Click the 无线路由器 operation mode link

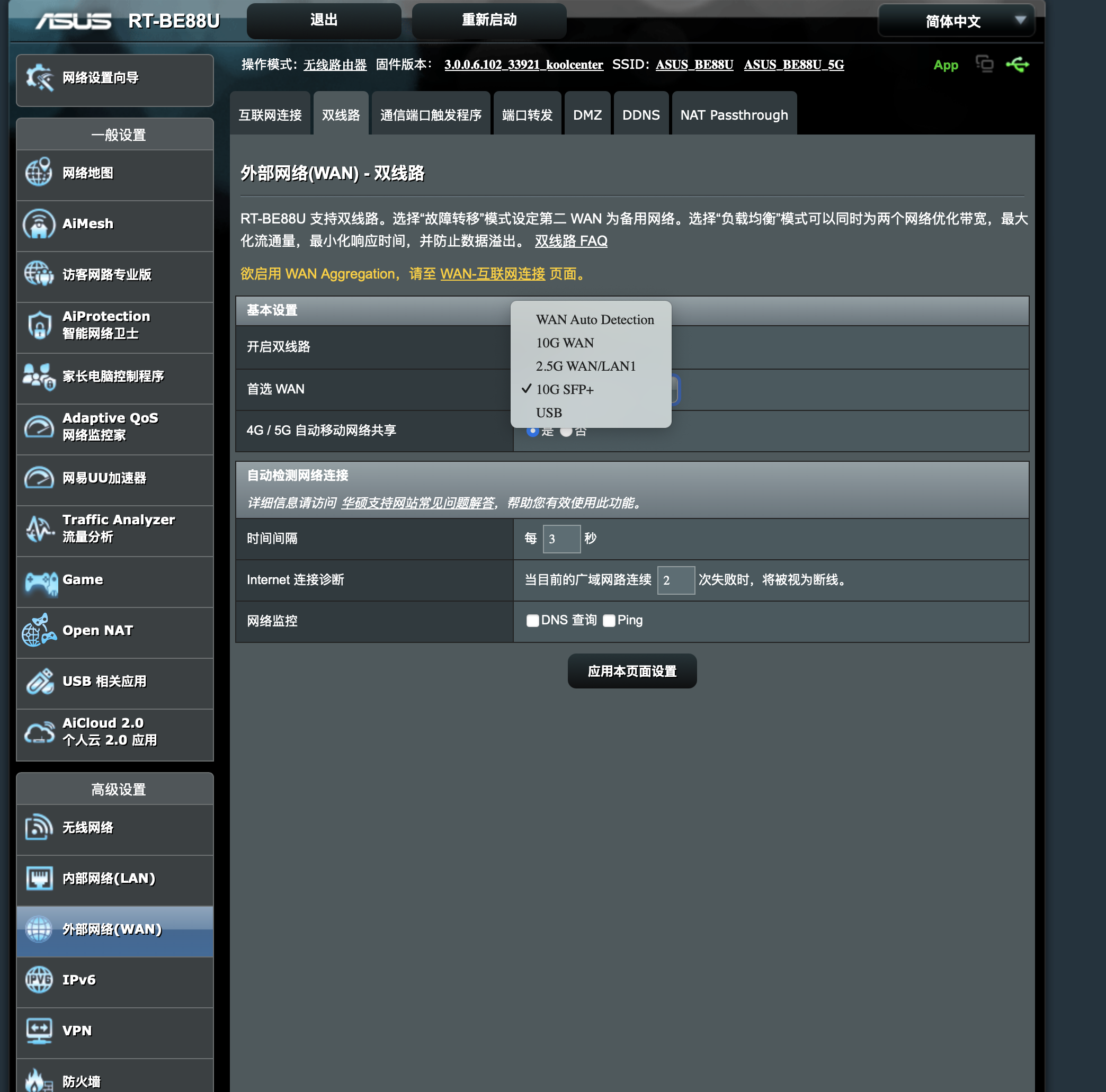(335, 65)
